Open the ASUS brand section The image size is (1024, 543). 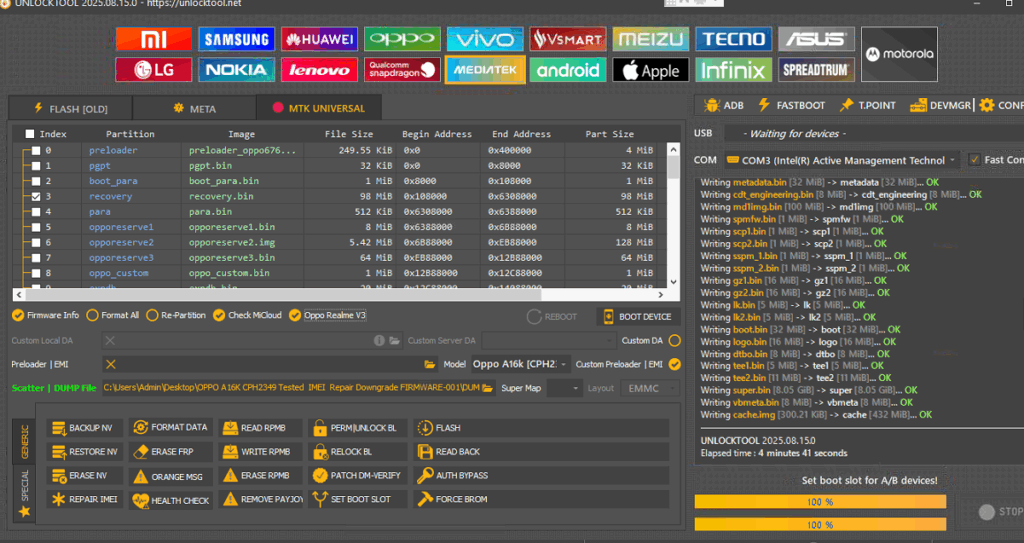pos(816,39)
